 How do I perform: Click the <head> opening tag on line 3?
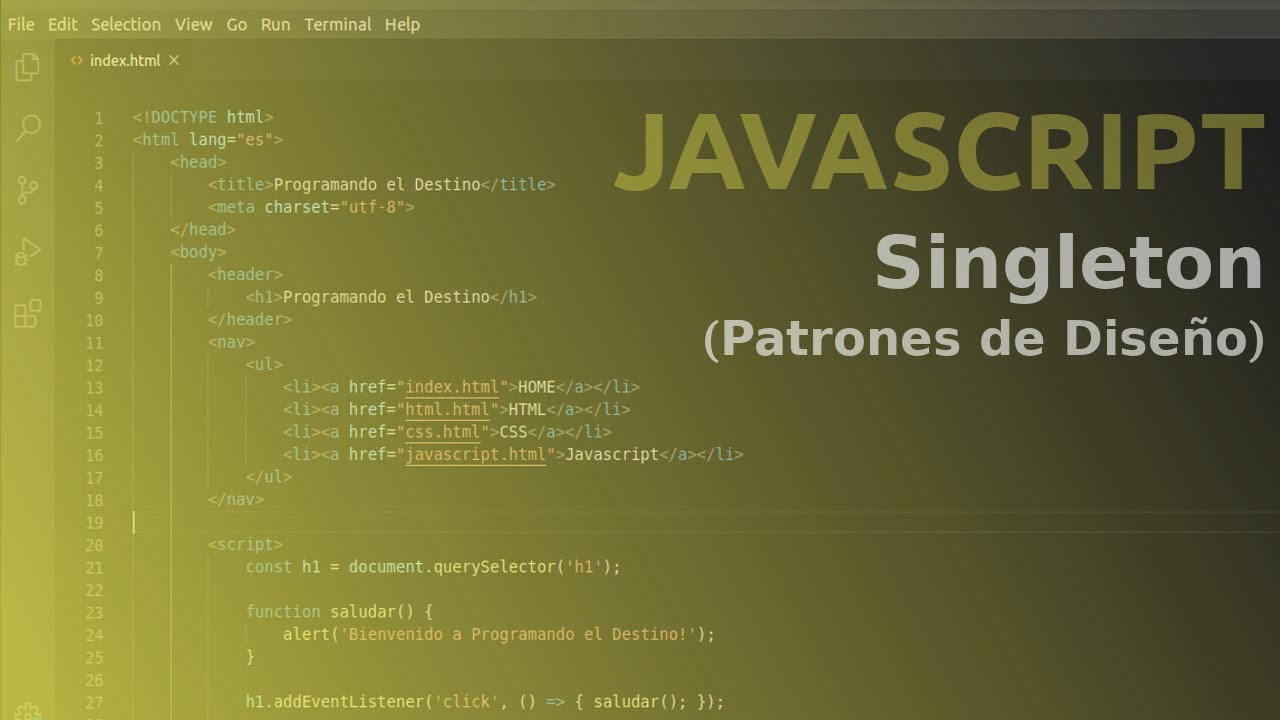pyautogui.click(x=198, y=162)
